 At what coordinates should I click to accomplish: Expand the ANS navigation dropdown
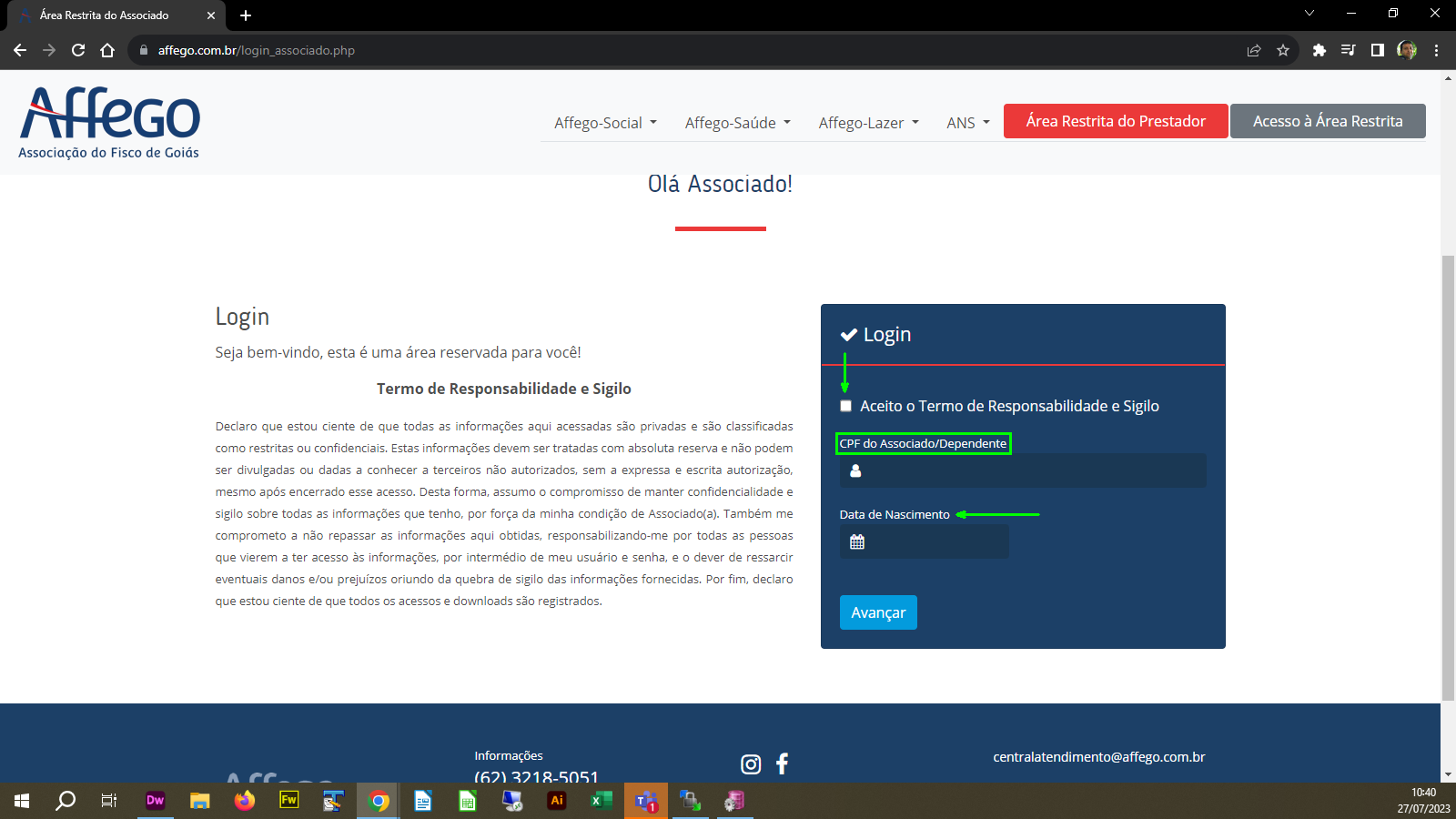point(966,122)
